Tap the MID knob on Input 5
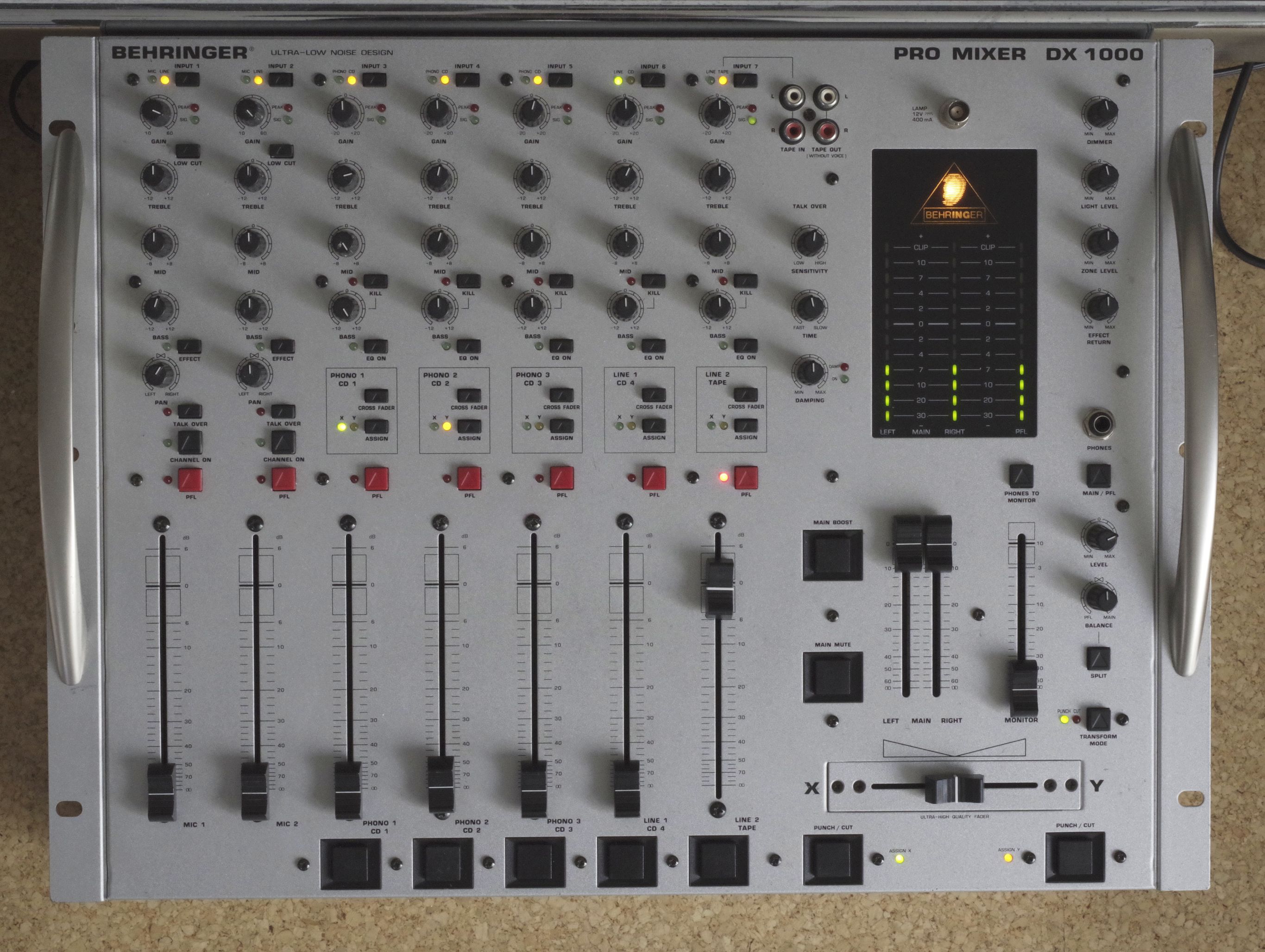The height and width of the screenshot is (952, 1265). tap(531, 243)
